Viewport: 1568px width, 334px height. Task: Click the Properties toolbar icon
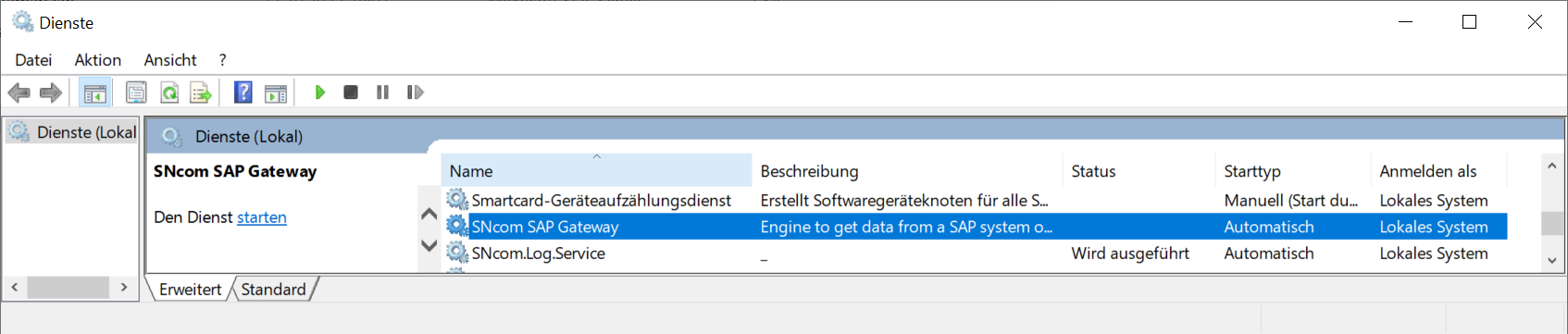(136, 93)
